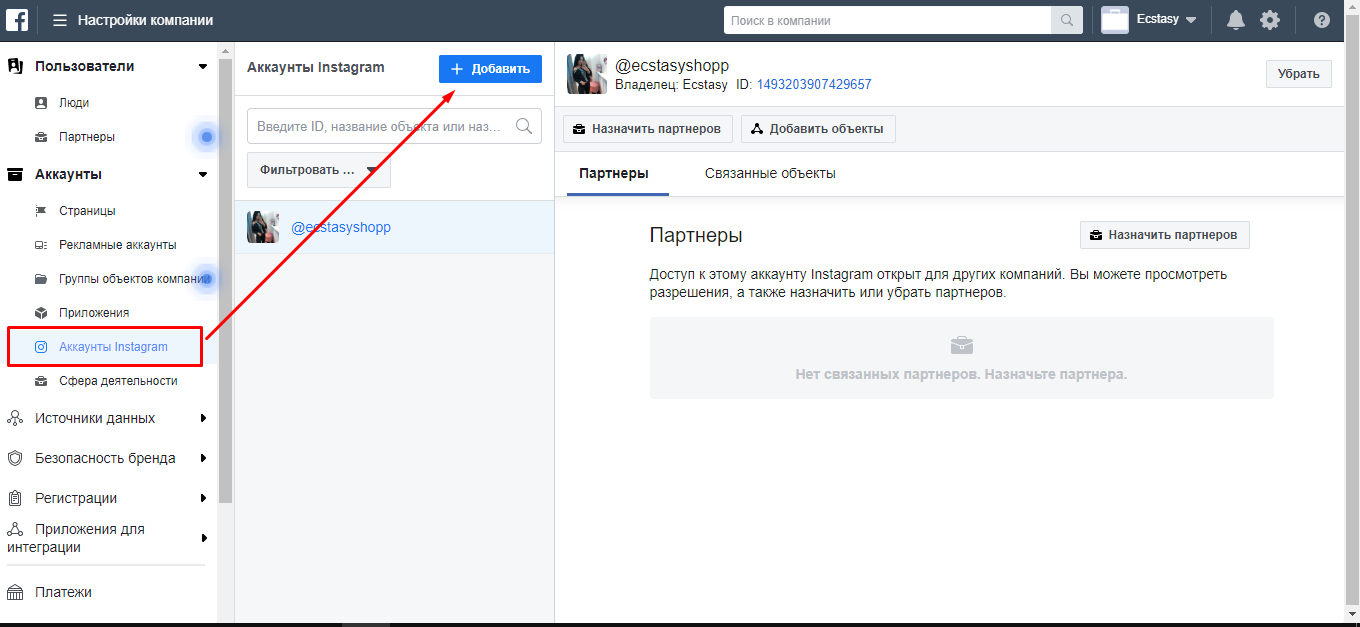Click the Ecstasy company avatar
The image size is (1360, 627).
1115,20
